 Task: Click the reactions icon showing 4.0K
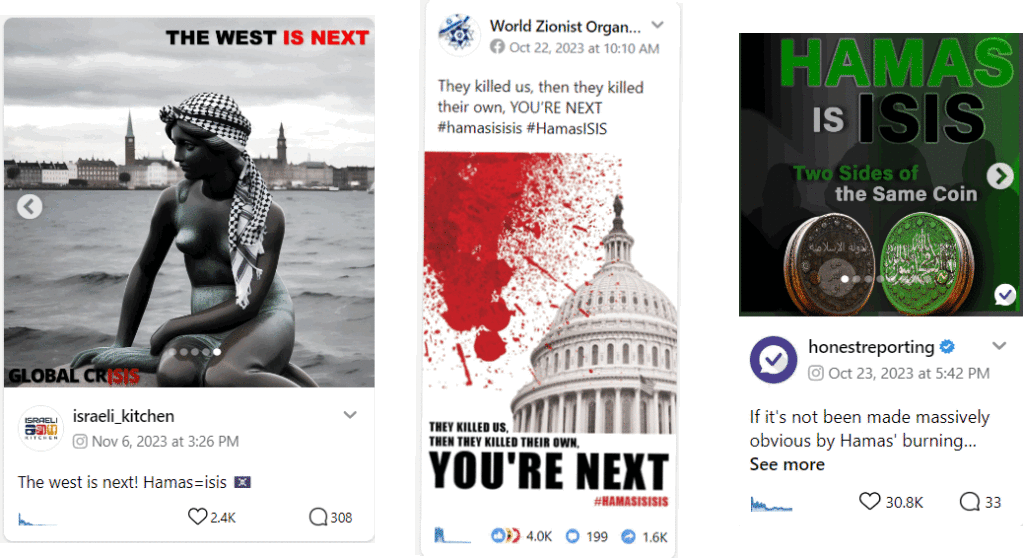(505, 536)
